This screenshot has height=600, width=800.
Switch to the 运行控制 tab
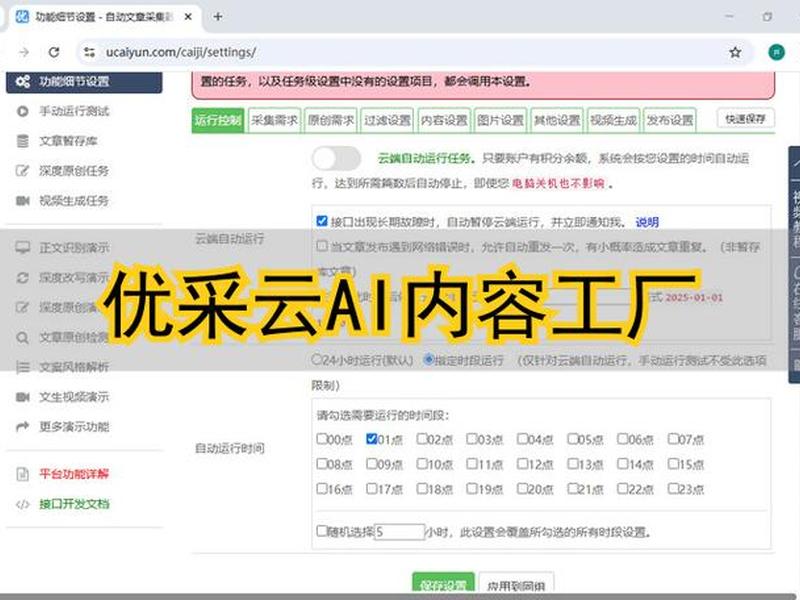pyautogui.click(x=218, y=120)
